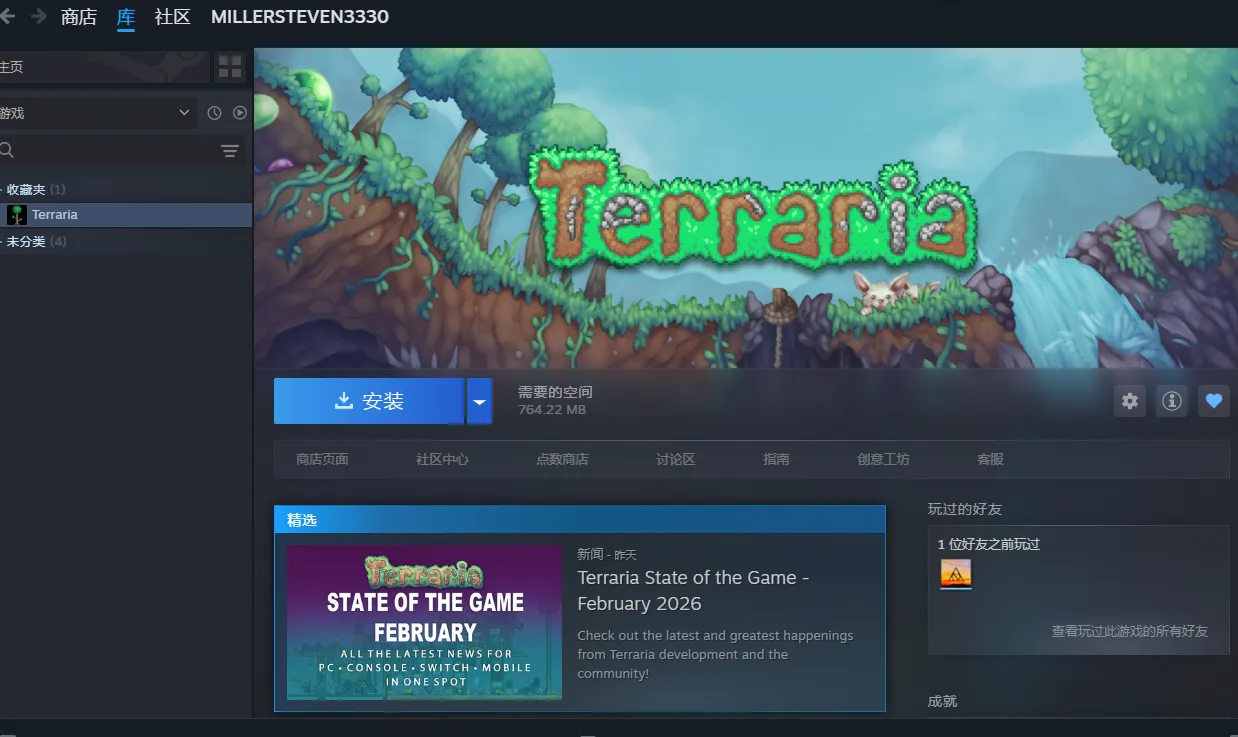
Task: Open 点数商店 link
Action: 562,459
